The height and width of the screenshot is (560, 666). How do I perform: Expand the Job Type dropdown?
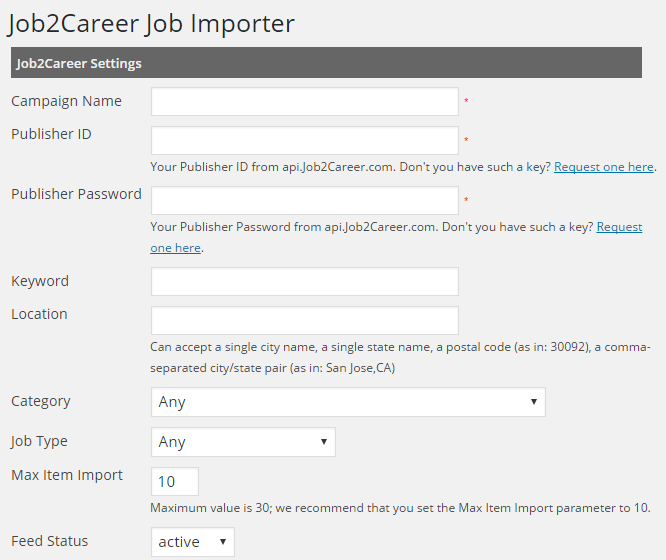coord(243,442)
